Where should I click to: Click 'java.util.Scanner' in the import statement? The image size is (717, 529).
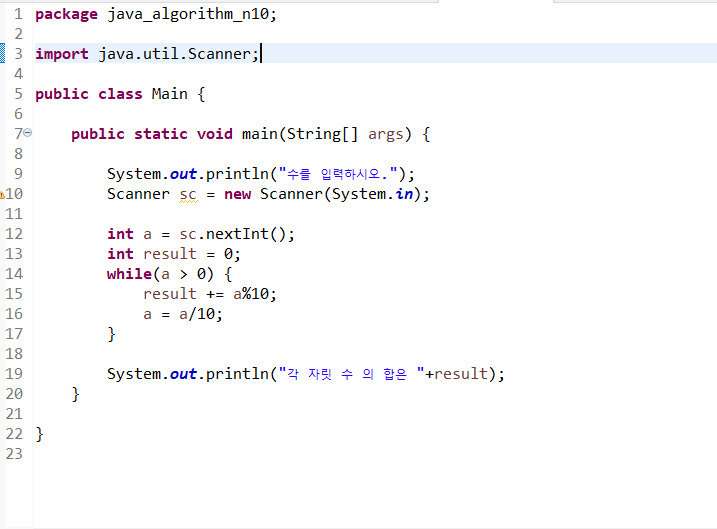(x=175, y=54)
